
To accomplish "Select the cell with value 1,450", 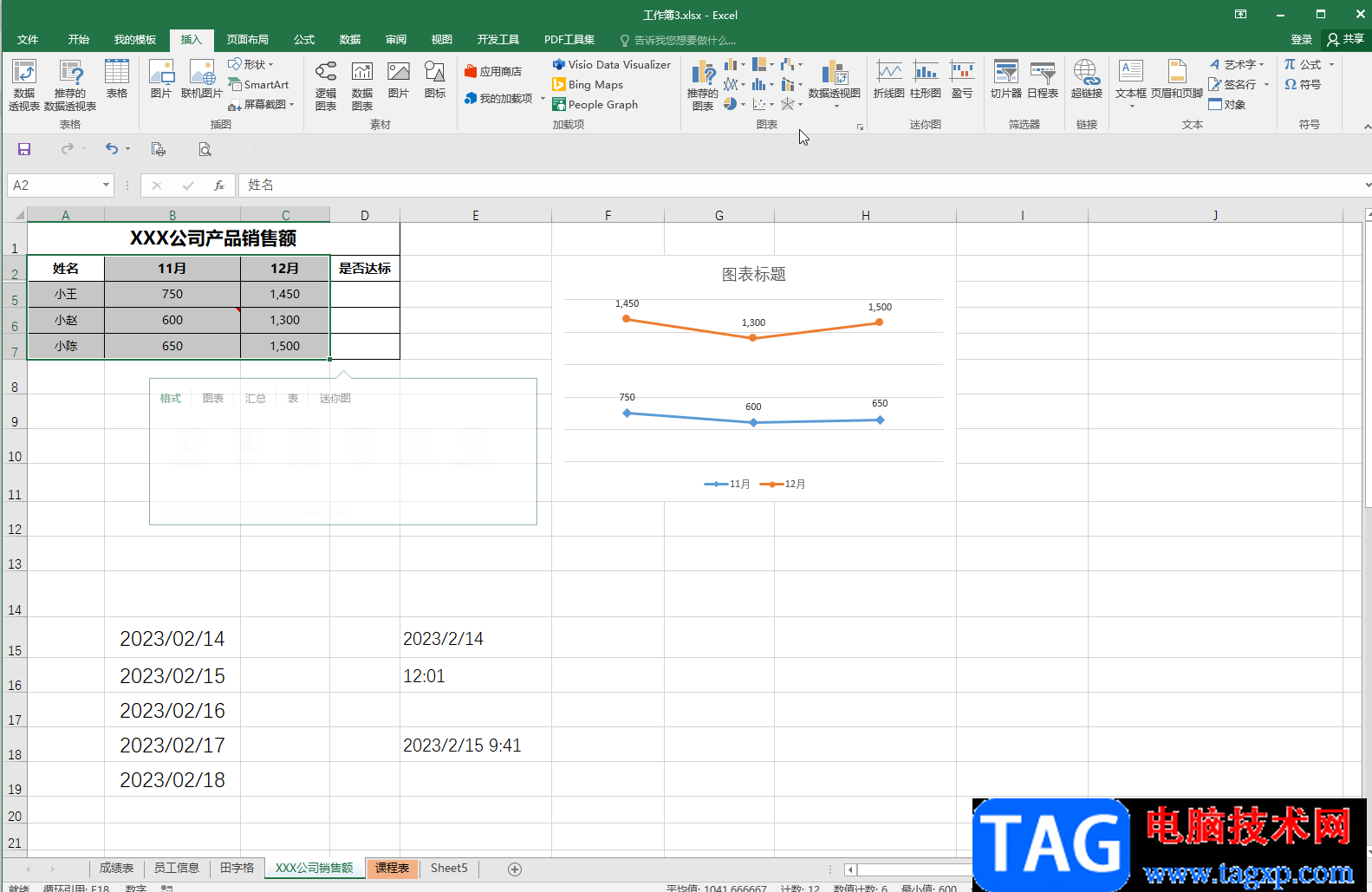I will 285,294.
